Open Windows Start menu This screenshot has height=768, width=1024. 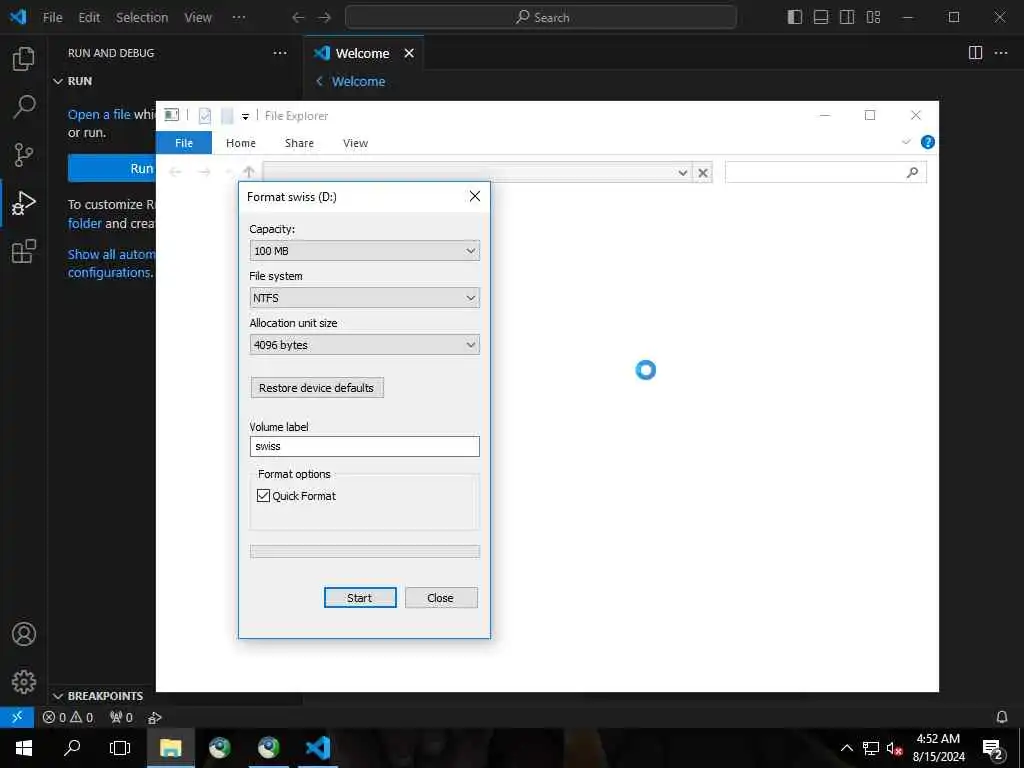click(24, 748)
